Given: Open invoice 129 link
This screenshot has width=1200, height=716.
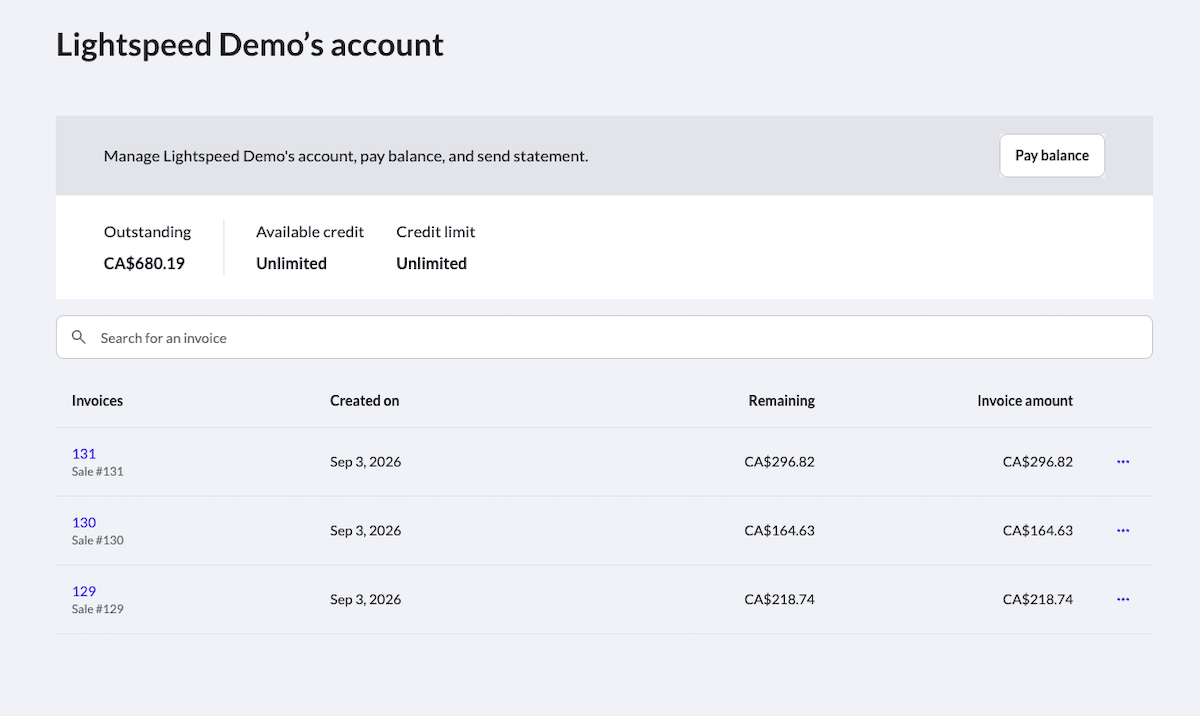Looking at the screenshot, I should click(84, 591).
